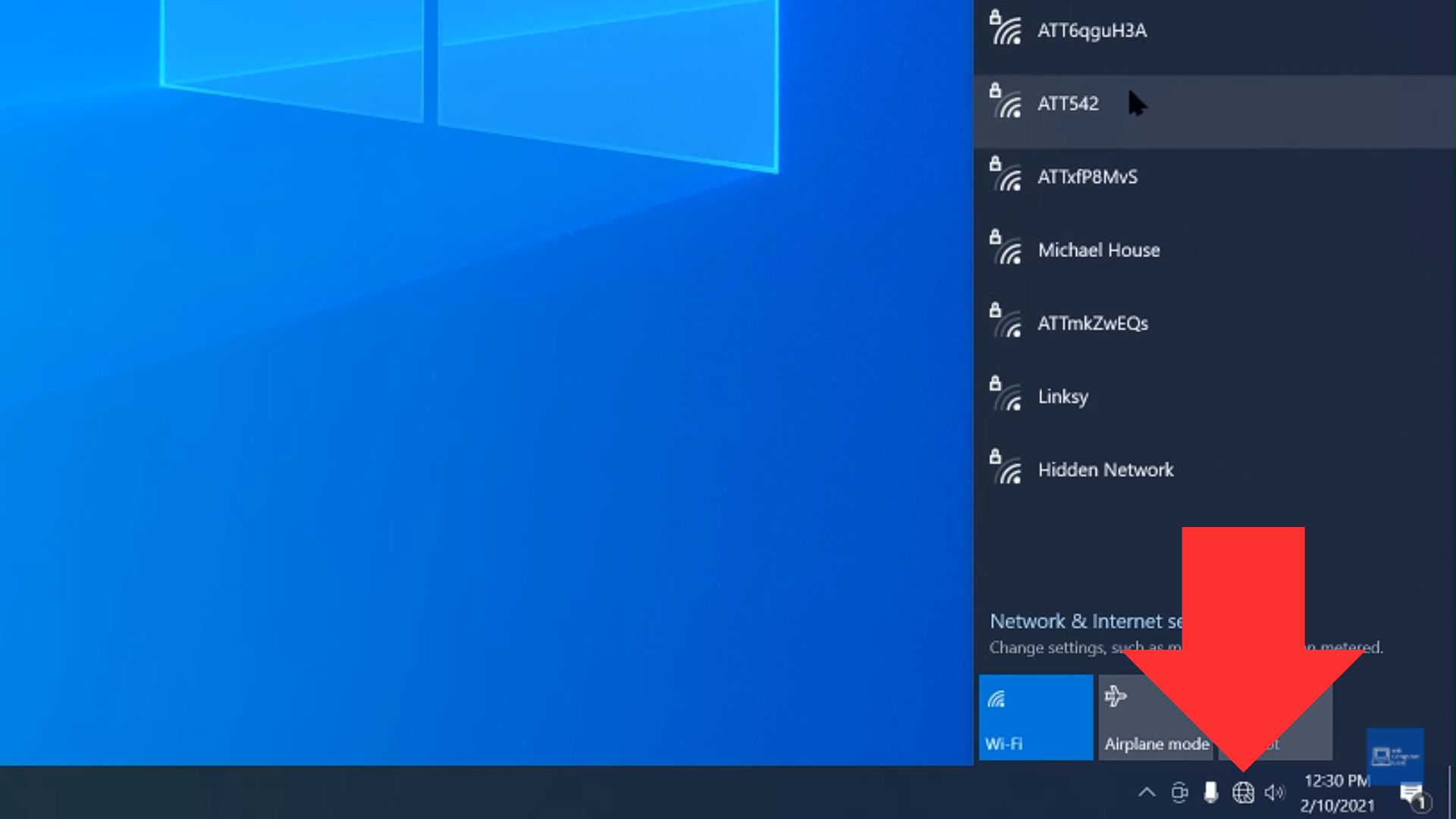Select the ATTmkZwEQs Wi-Fi network
This screenshot has width=1456, height=819.
[1215, 331]
